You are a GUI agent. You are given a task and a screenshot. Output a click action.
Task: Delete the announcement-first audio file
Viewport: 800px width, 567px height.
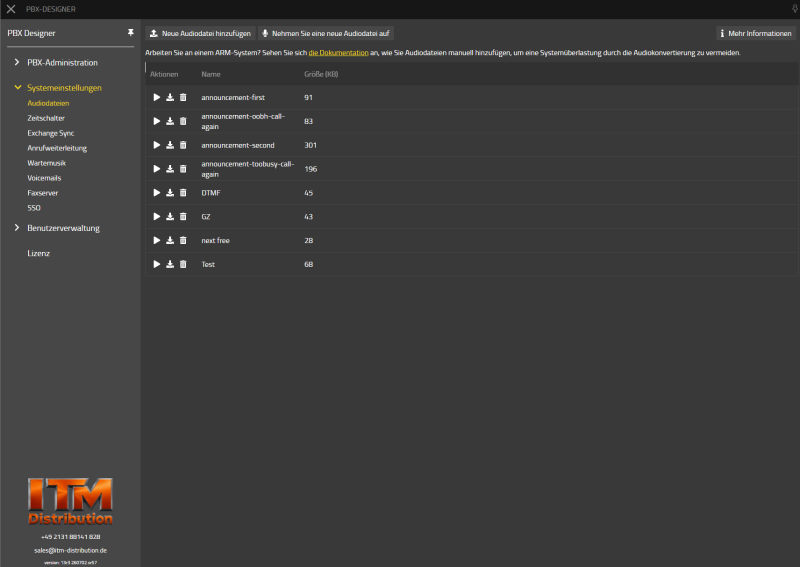tap(183, 97)
